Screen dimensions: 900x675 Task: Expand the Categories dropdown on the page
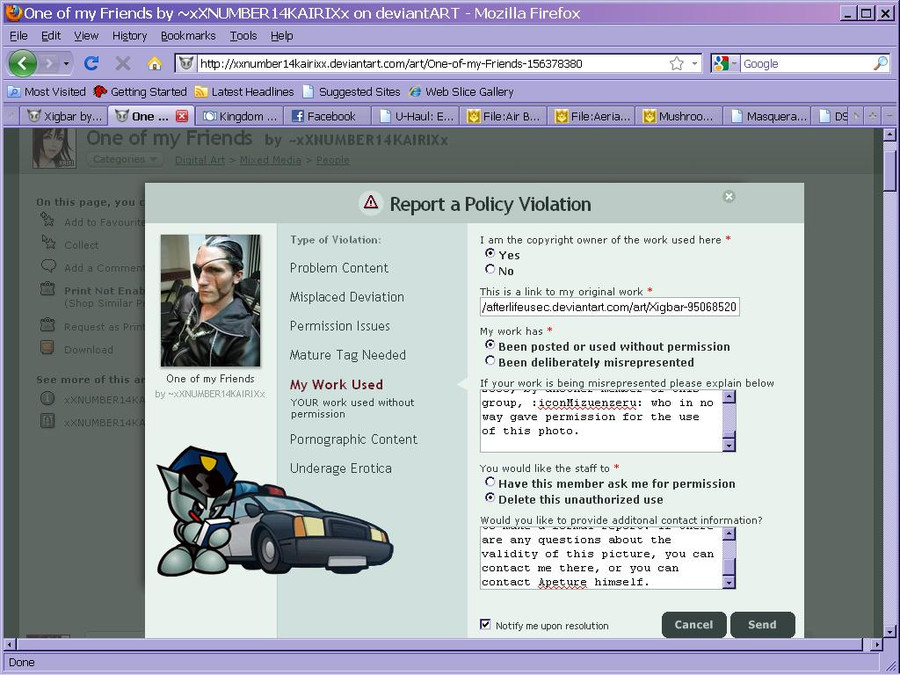(124, 160)
